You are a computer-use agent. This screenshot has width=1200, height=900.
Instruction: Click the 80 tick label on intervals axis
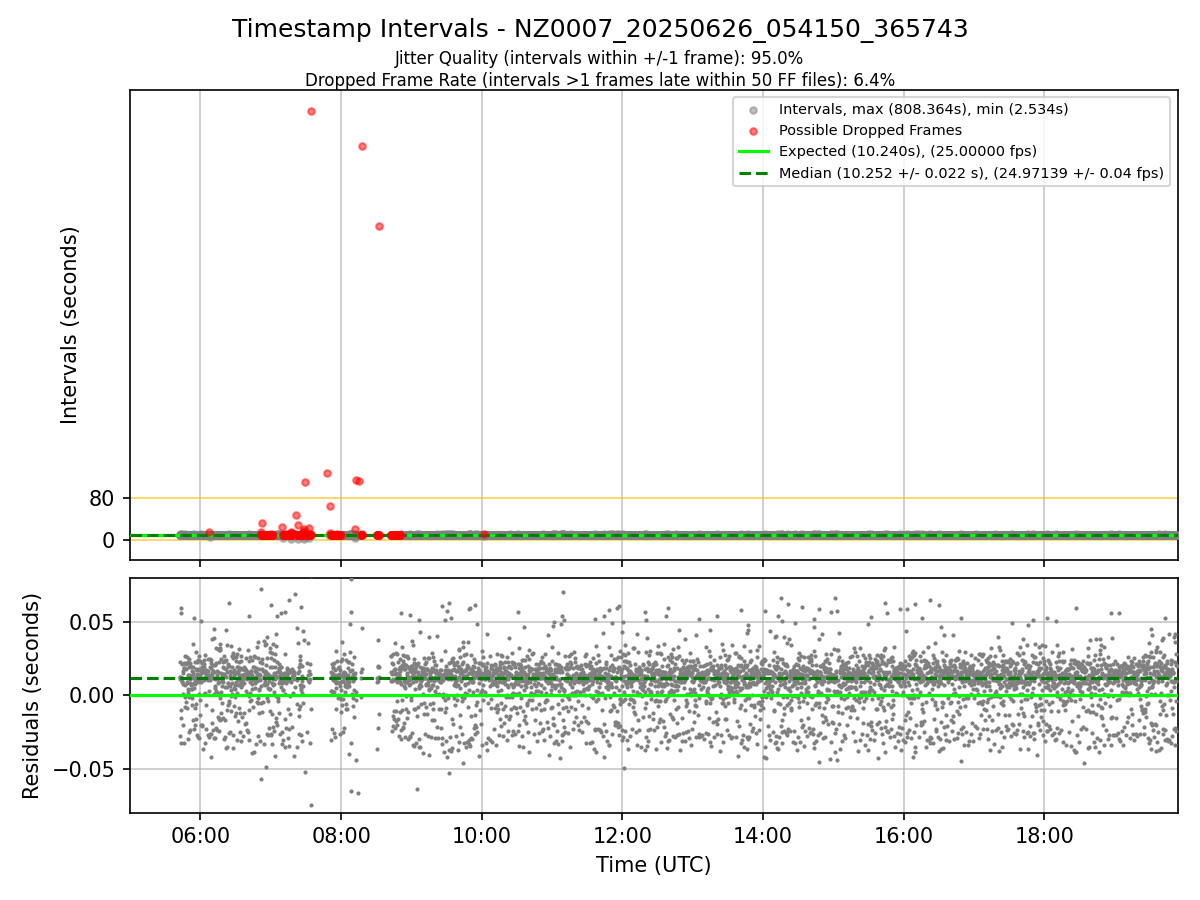pyautogui.click(x=104, y=498)
